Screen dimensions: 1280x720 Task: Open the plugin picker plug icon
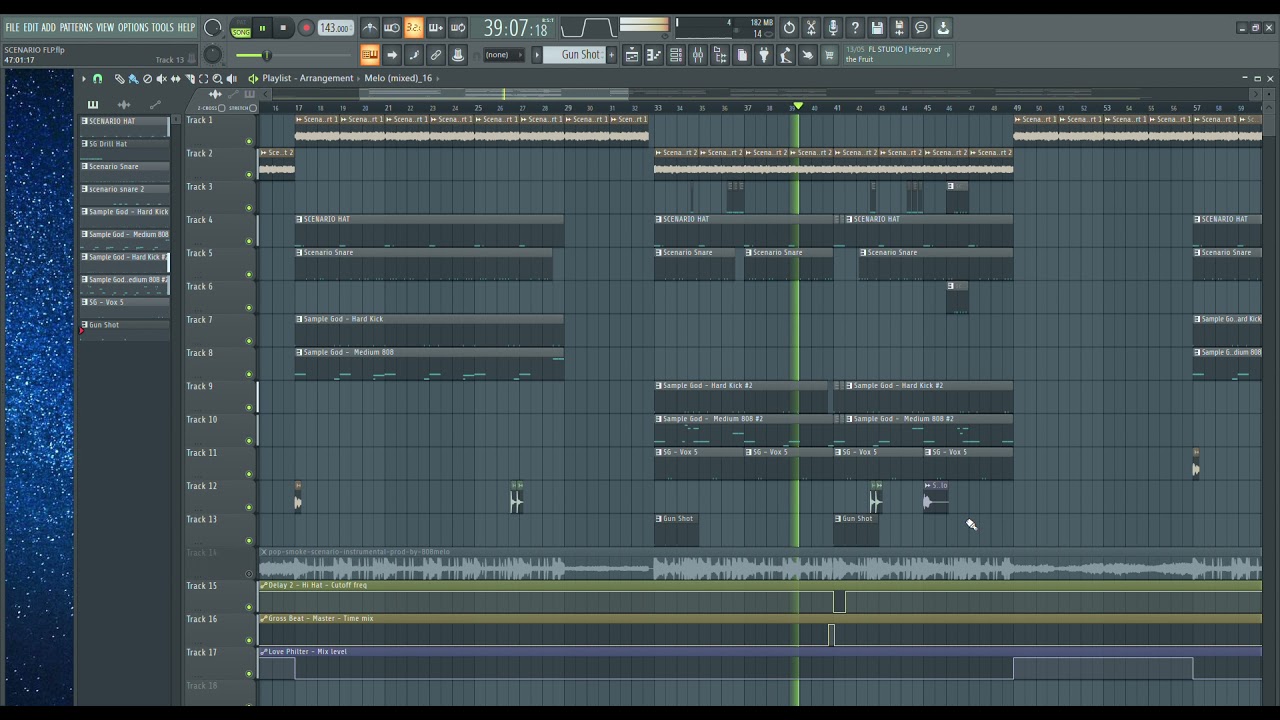click(x=764, y=55)
